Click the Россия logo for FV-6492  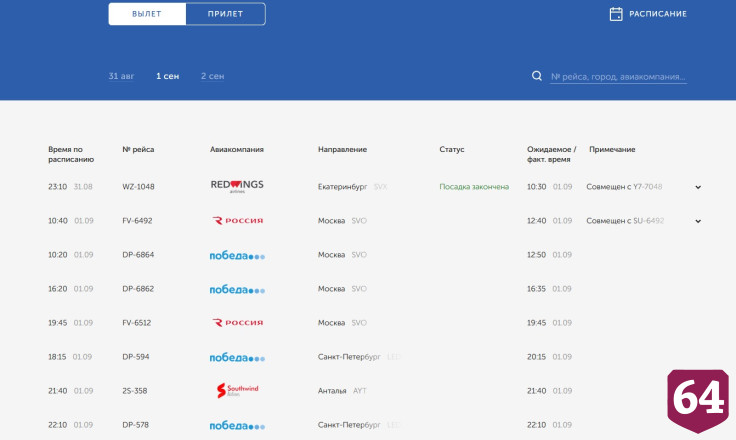[x=238, y=221]
